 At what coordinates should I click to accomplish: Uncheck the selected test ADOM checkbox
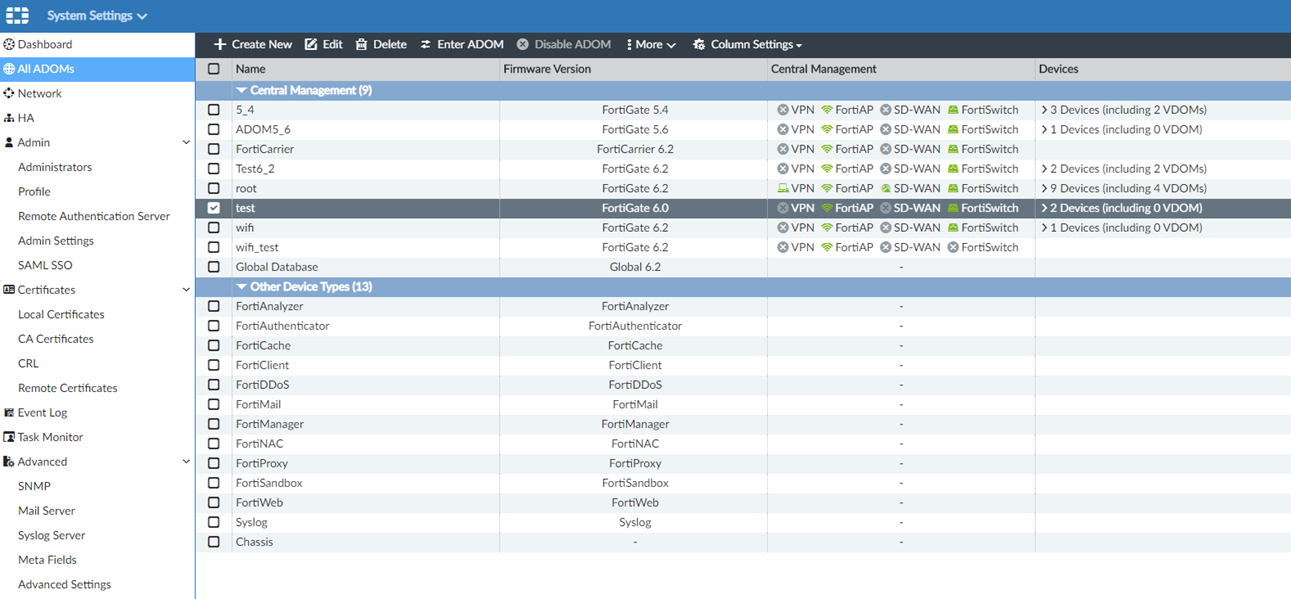[x=214, y=208]
